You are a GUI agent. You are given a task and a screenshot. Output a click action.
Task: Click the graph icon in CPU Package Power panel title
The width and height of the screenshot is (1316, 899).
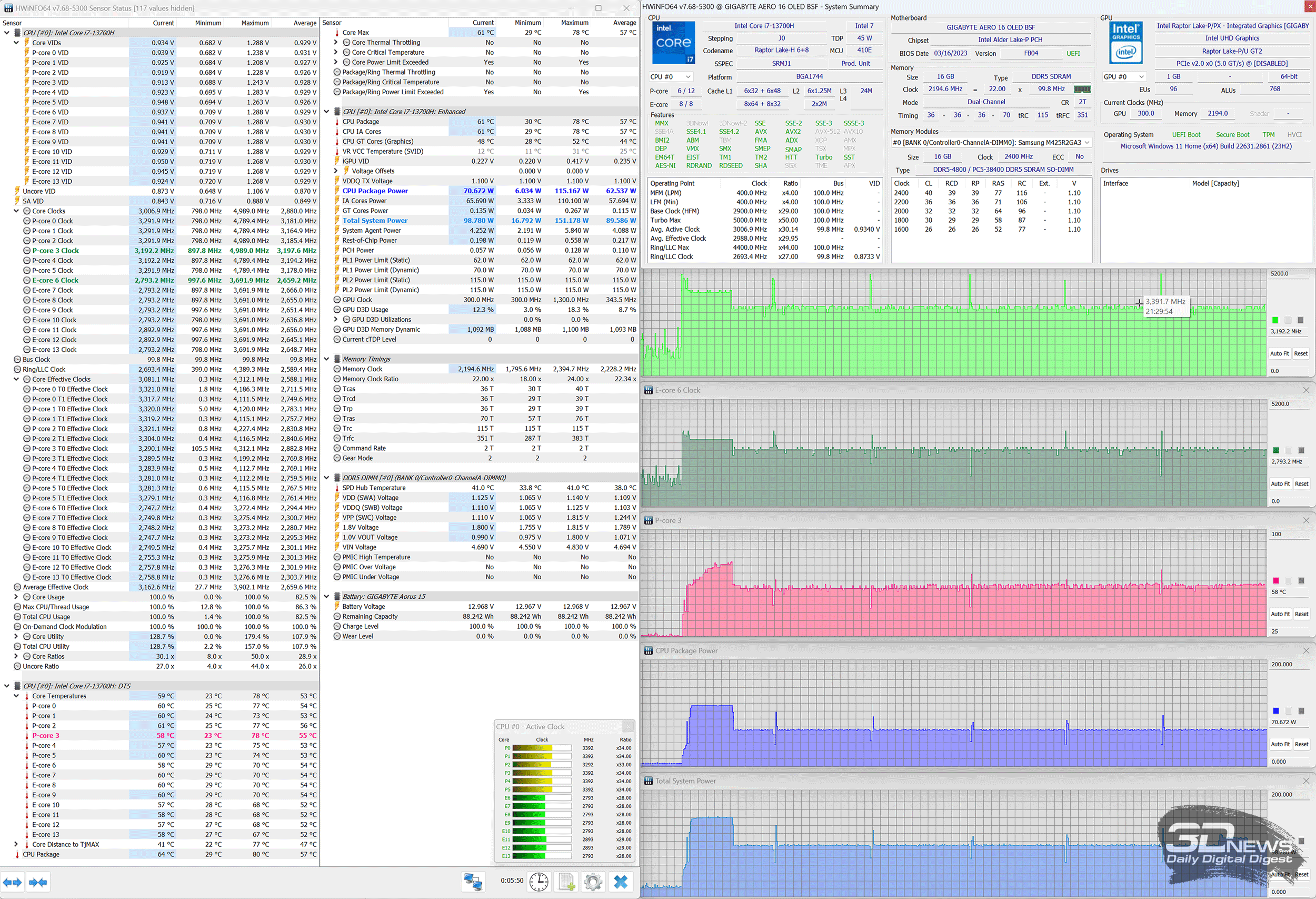(649, 651)
